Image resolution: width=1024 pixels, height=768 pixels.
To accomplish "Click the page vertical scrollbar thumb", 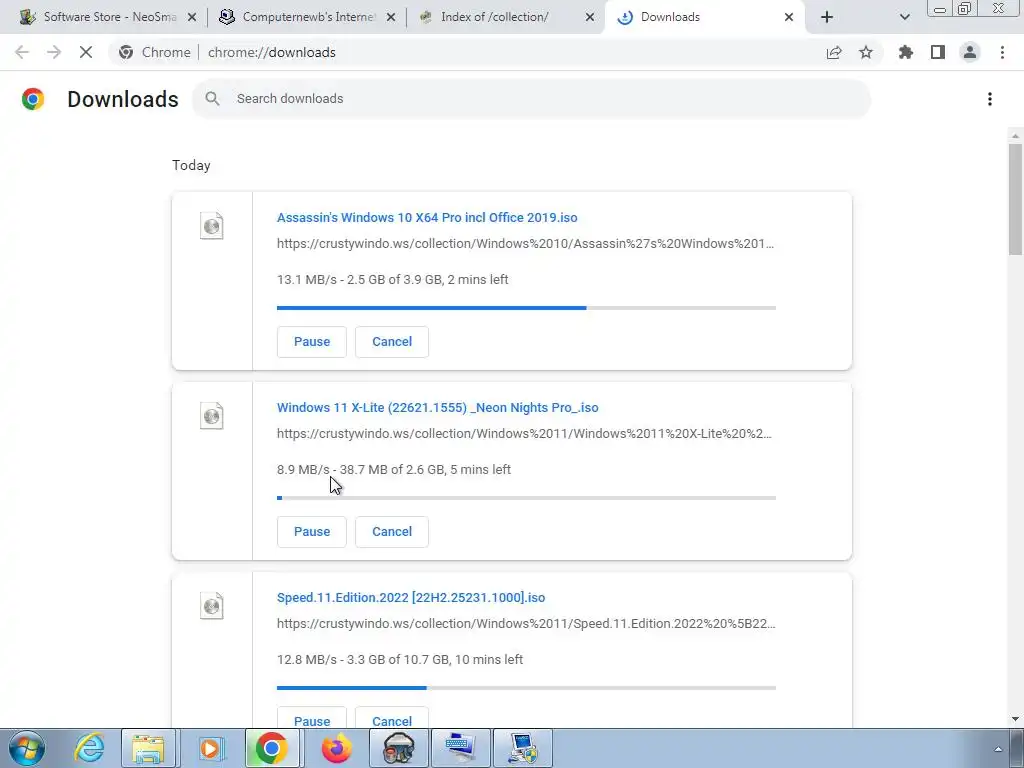I will 1015,199.
